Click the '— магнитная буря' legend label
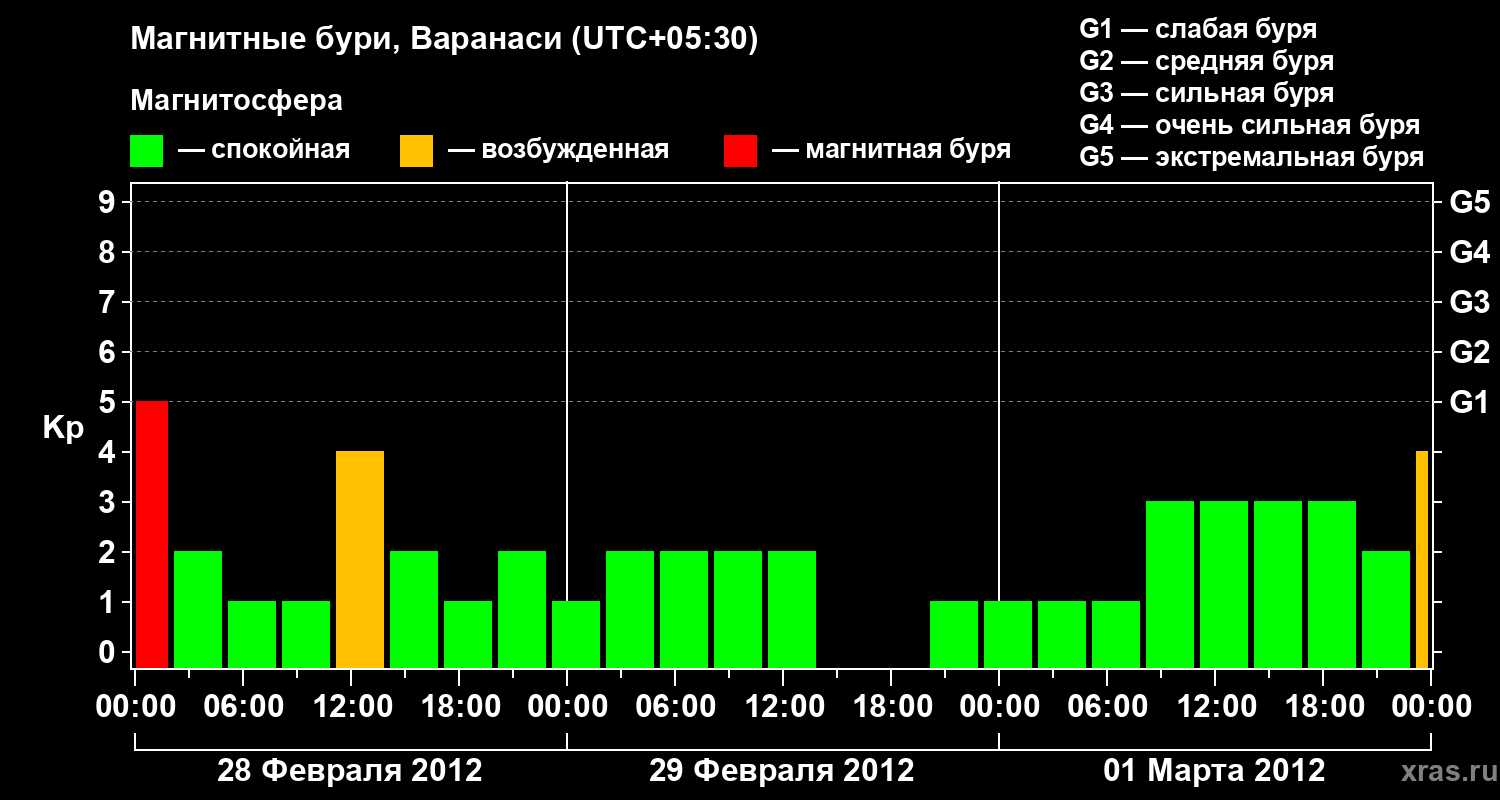The height and width of the screenshot is (800, 1500). coord(891,150)
